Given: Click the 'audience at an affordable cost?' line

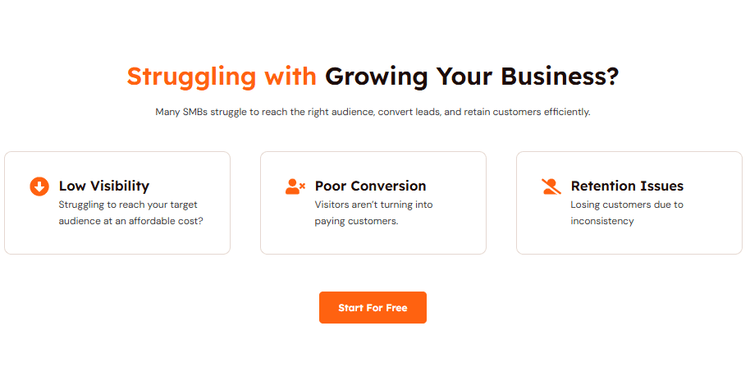Looking at the screenshot, I should tap(131, 221).
